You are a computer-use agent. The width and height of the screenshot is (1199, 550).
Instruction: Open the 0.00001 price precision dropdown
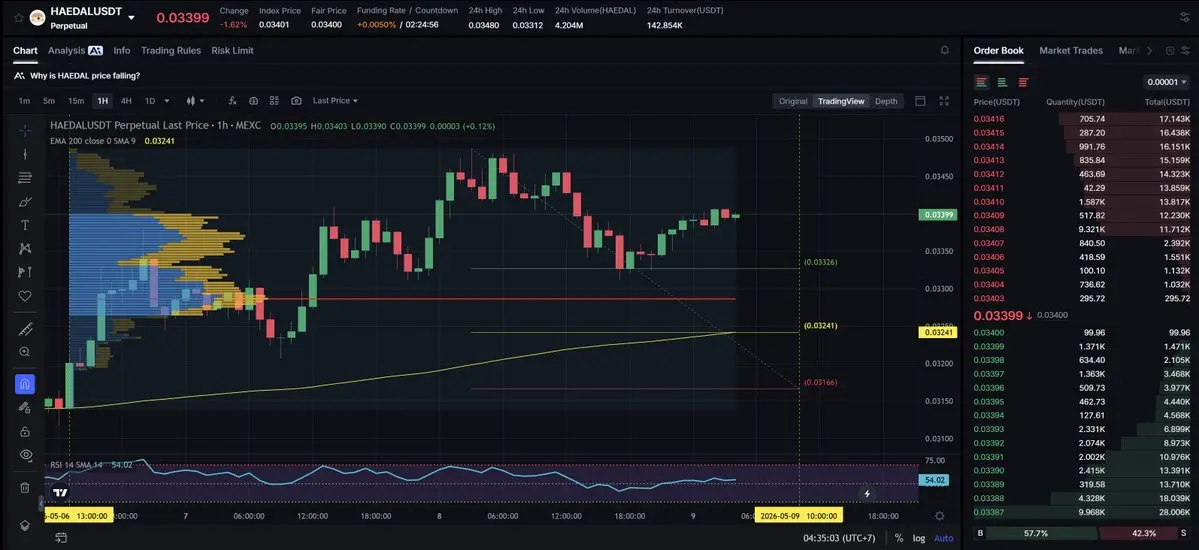tap(1167, 82)
